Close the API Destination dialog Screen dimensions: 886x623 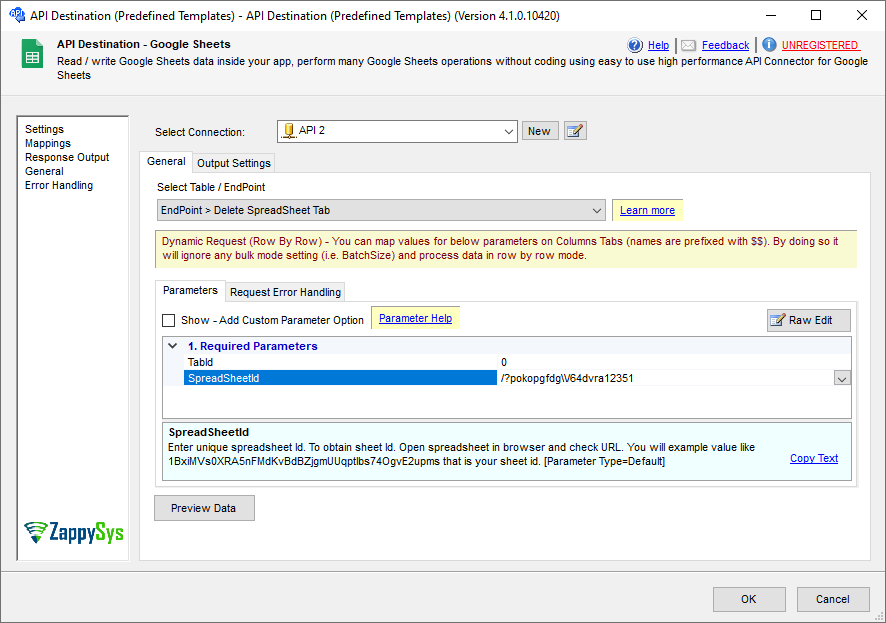point(862,15)
